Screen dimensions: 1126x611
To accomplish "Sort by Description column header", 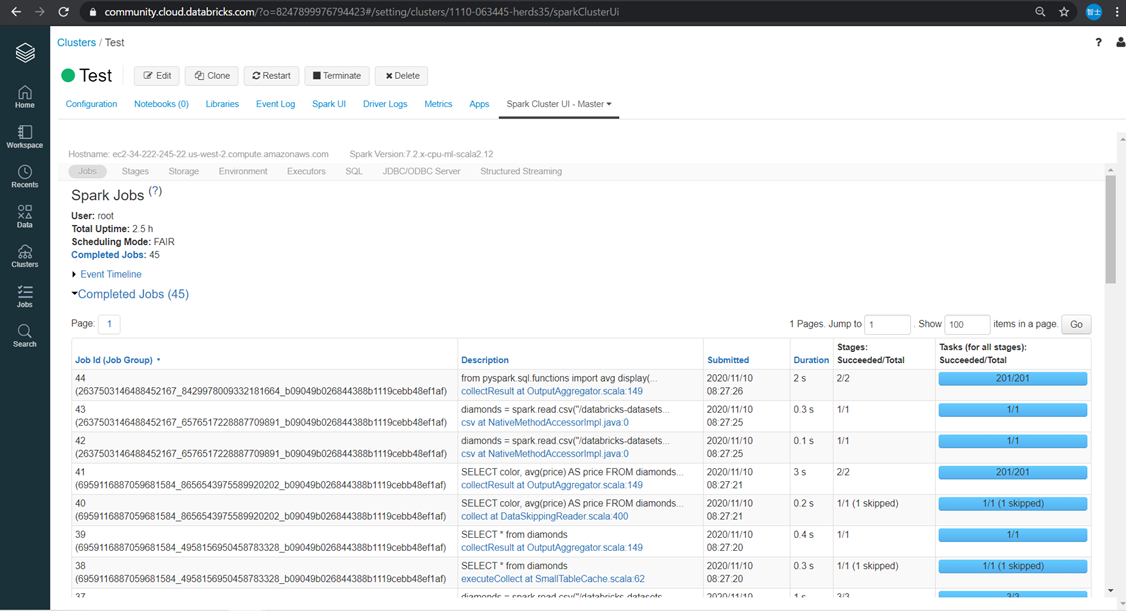I will [x=485, y=360].
